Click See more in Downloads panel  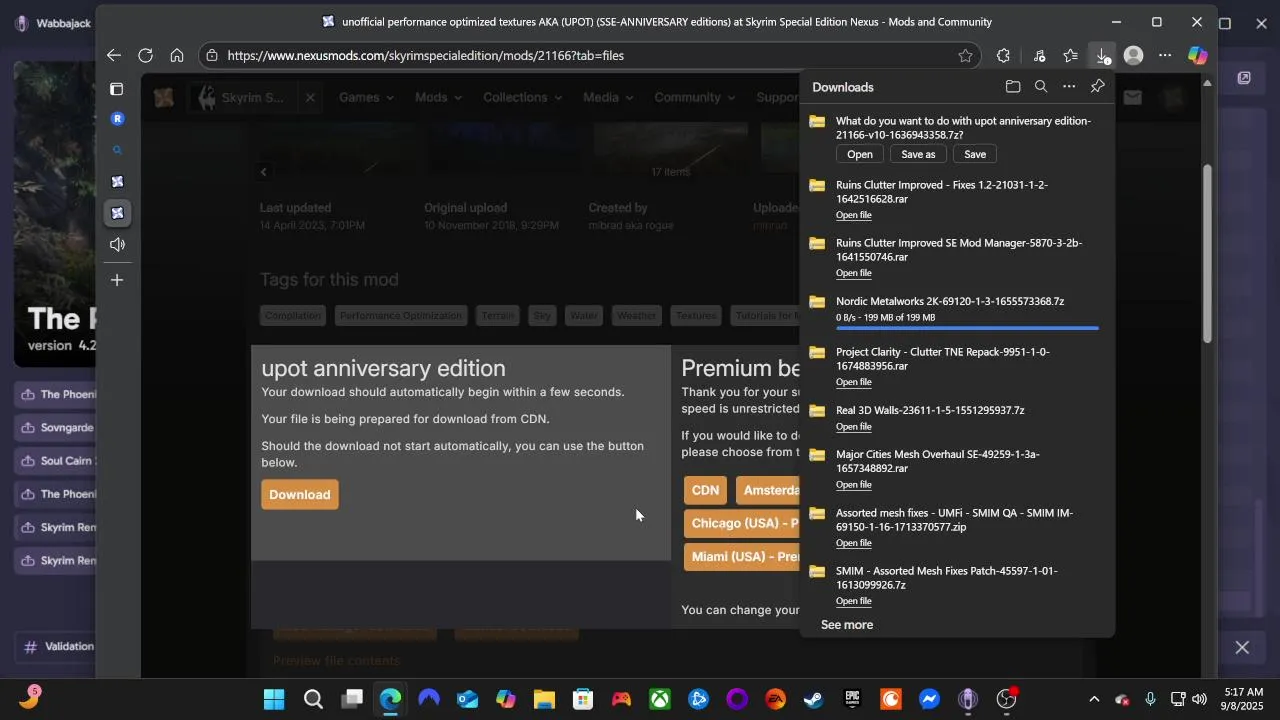846,625
